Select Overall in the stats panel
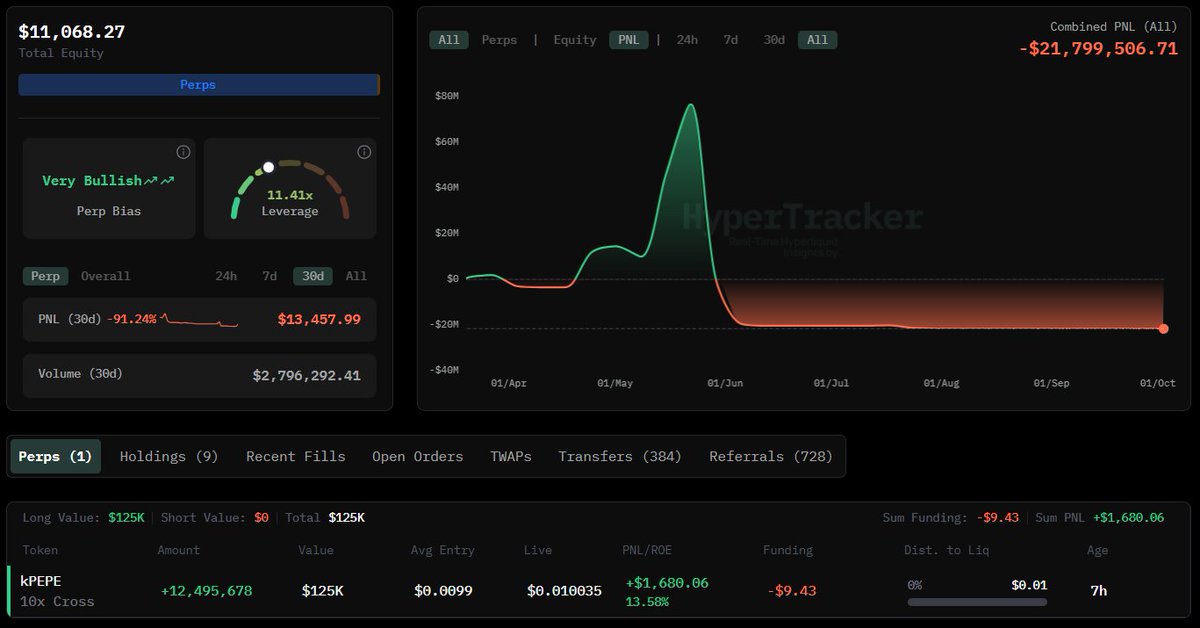 point(105,276)
